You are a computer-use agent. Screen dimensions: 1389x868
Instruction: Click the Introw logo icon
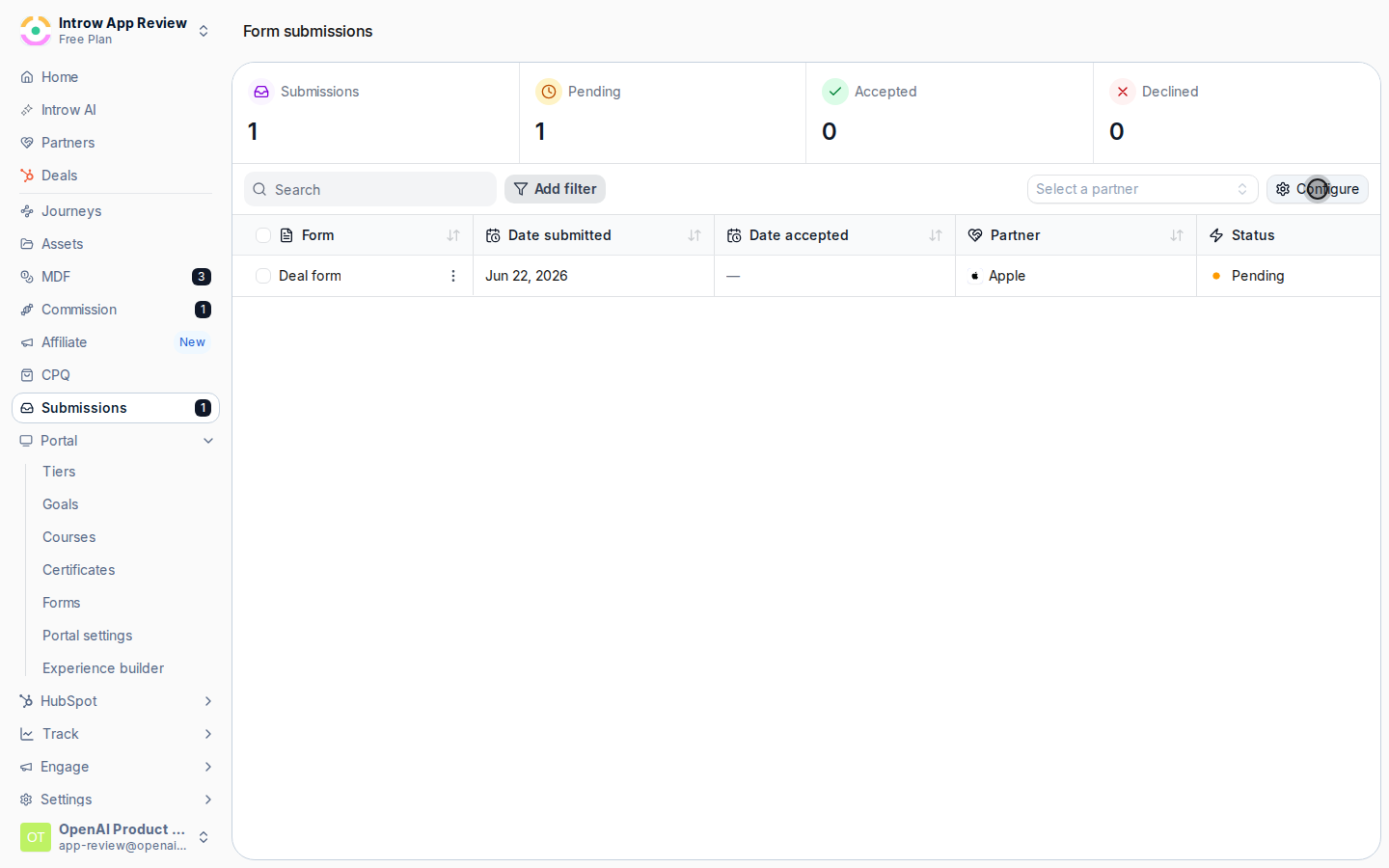(x=36, y=31)
